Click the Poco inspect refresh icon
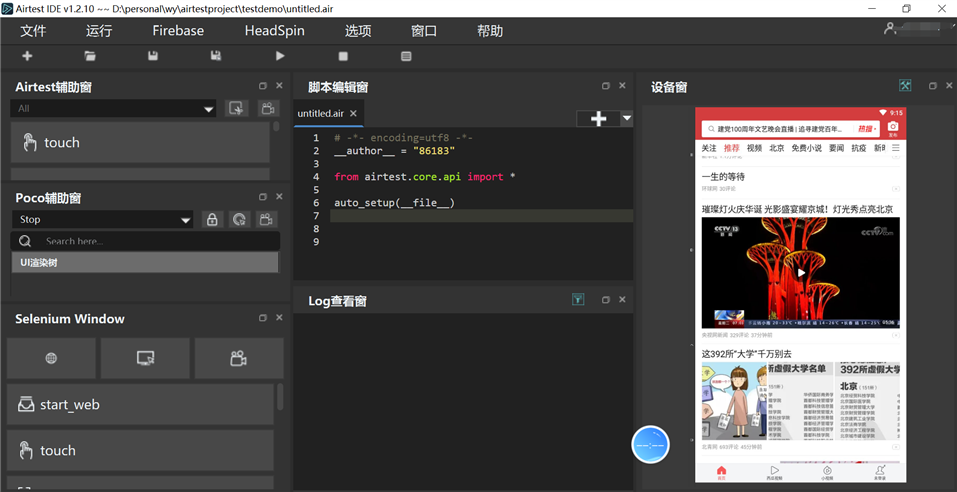The width and height of the screenshot is (957, 492). coord(240,220)
